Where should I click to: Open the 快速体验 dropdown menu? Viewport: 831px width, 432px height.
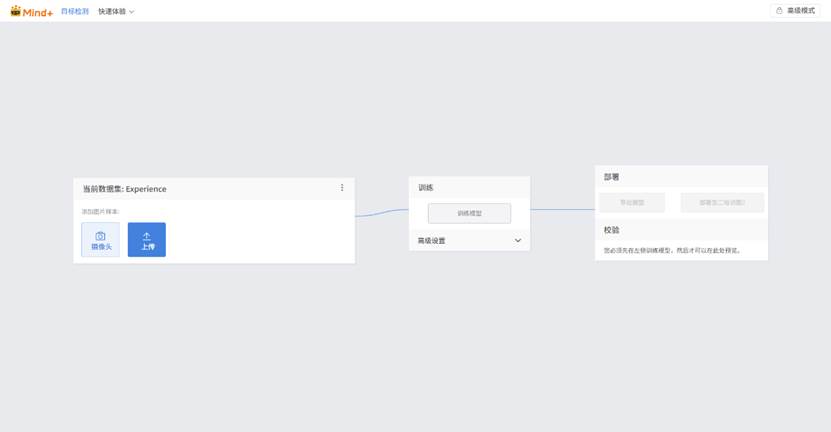(116, 11)
